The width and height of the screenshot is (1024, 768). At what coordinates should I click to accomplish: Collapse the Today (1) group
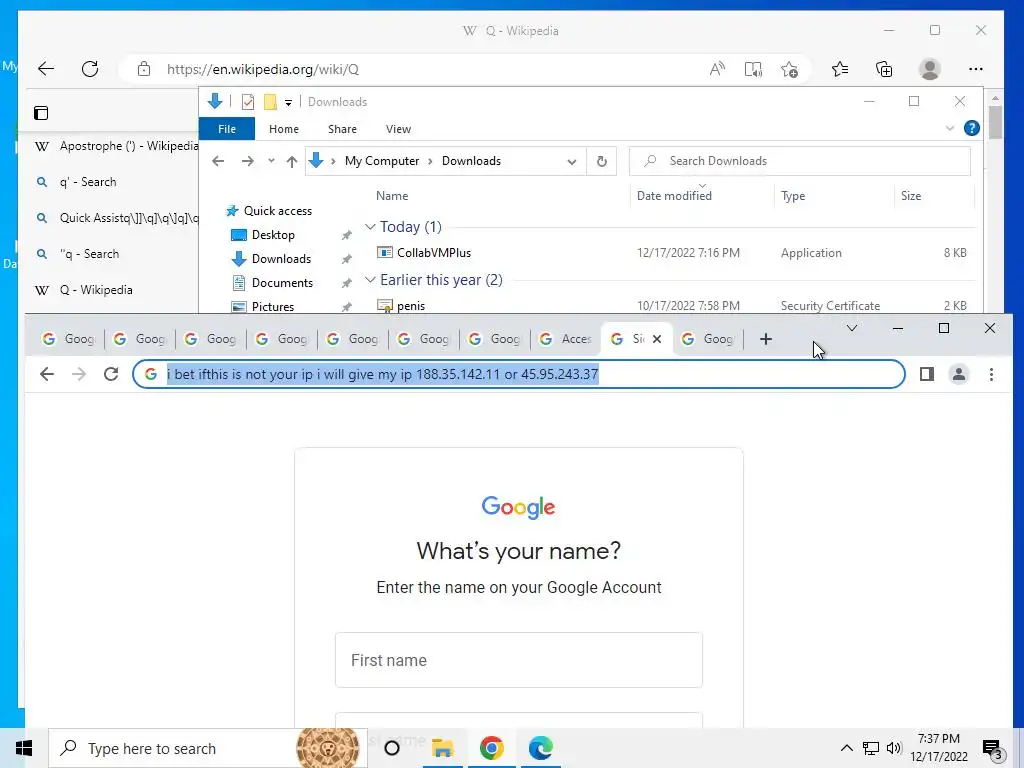(x=370, y=227)
